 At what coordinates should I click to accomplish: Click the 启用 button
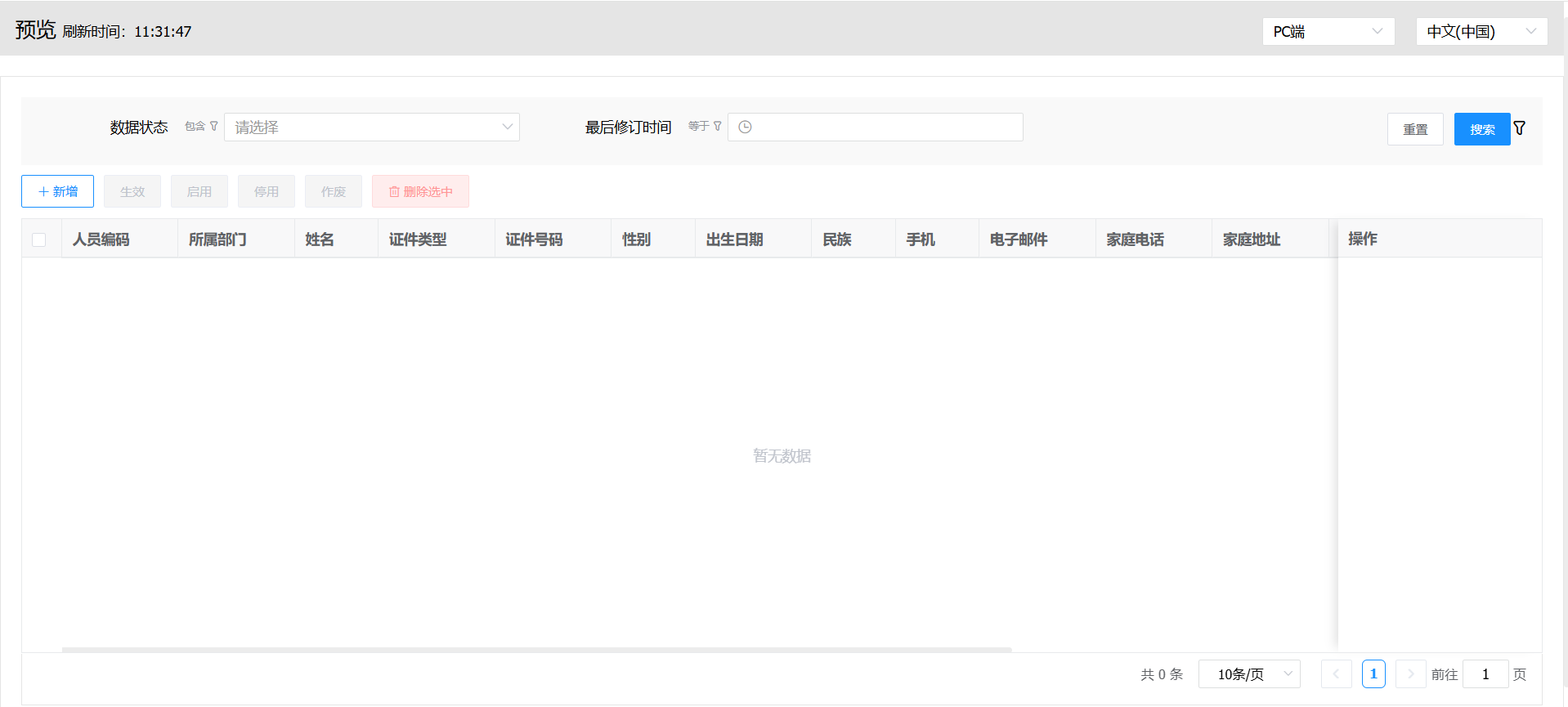click(x=199, y=191)
